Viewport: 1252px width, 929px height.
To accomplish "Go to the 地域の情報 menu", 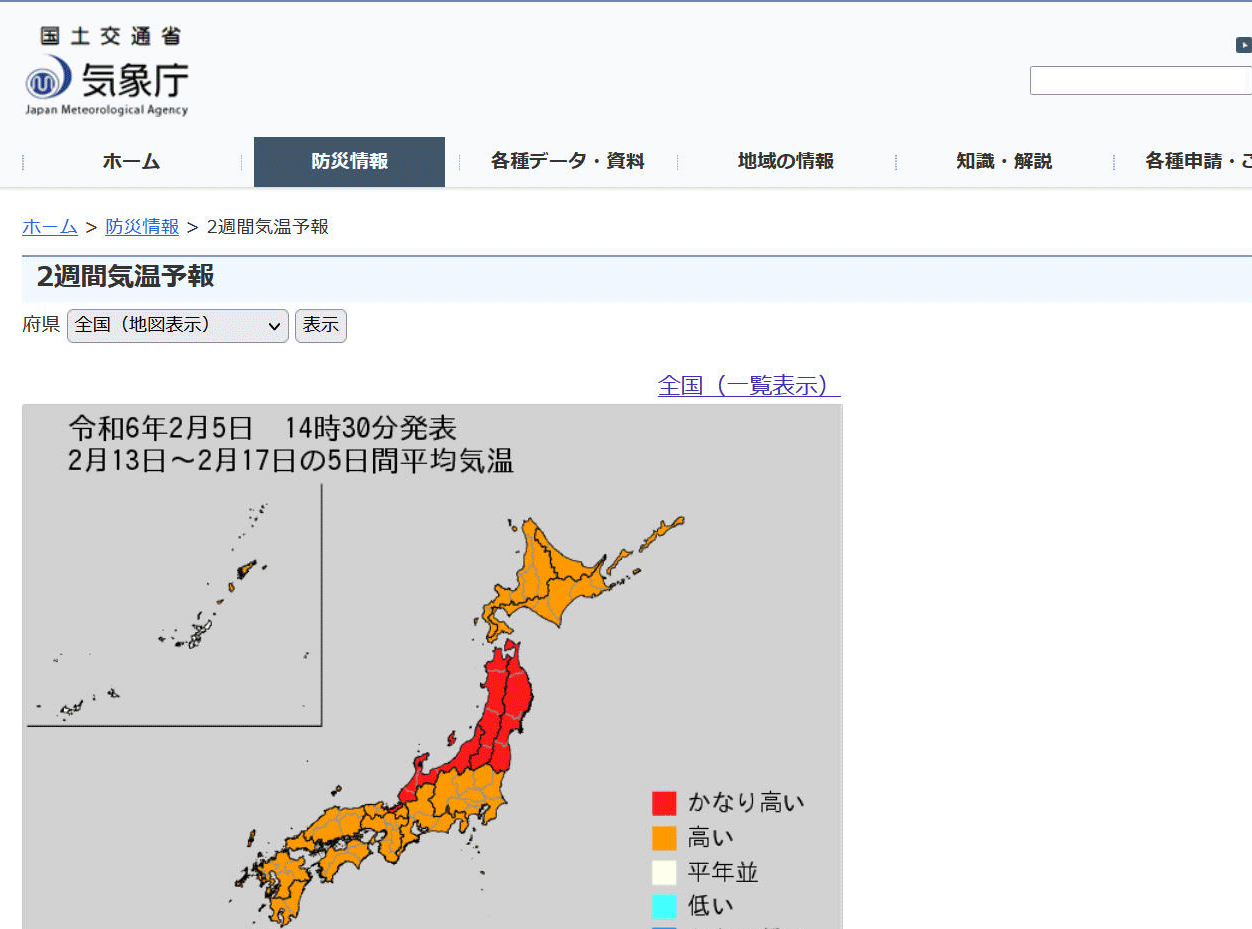I will (x=785, y=161).
